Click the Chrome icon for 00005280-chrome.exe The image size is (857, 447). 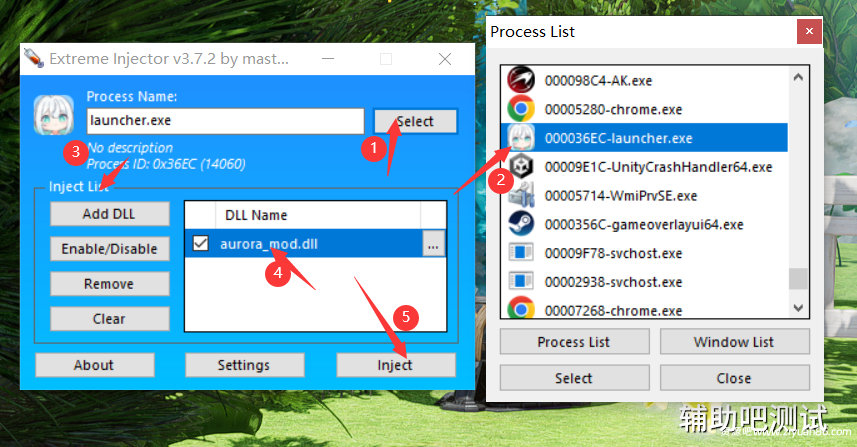521,109
